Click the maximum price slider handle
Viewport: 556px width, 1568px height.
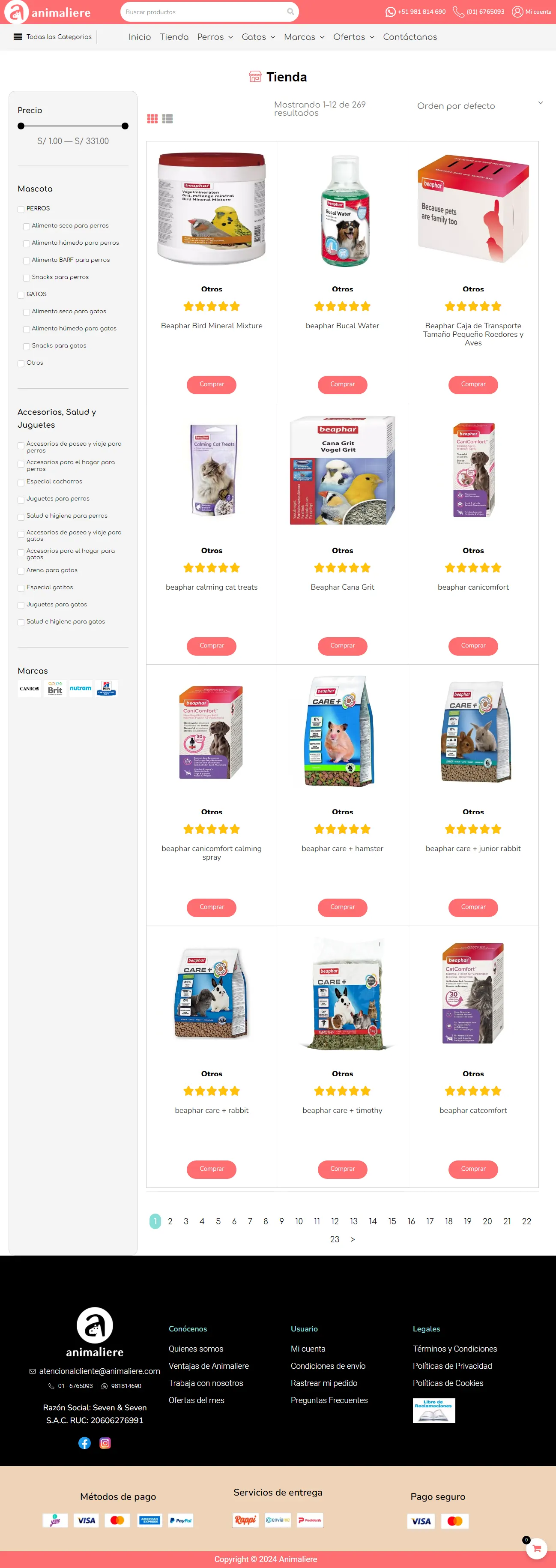pyautogui.click(x=125, y=126)
